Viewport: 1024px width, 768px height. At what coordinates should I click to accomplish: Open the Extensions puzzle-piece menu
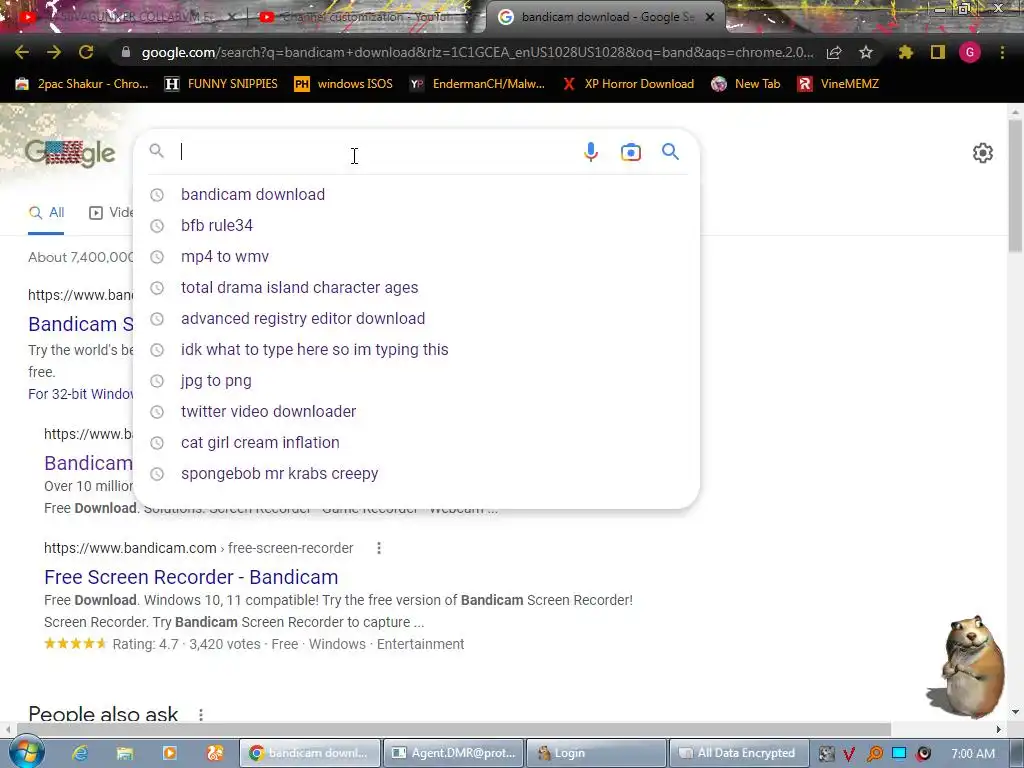pyautogui.click(x=906, y=52)
